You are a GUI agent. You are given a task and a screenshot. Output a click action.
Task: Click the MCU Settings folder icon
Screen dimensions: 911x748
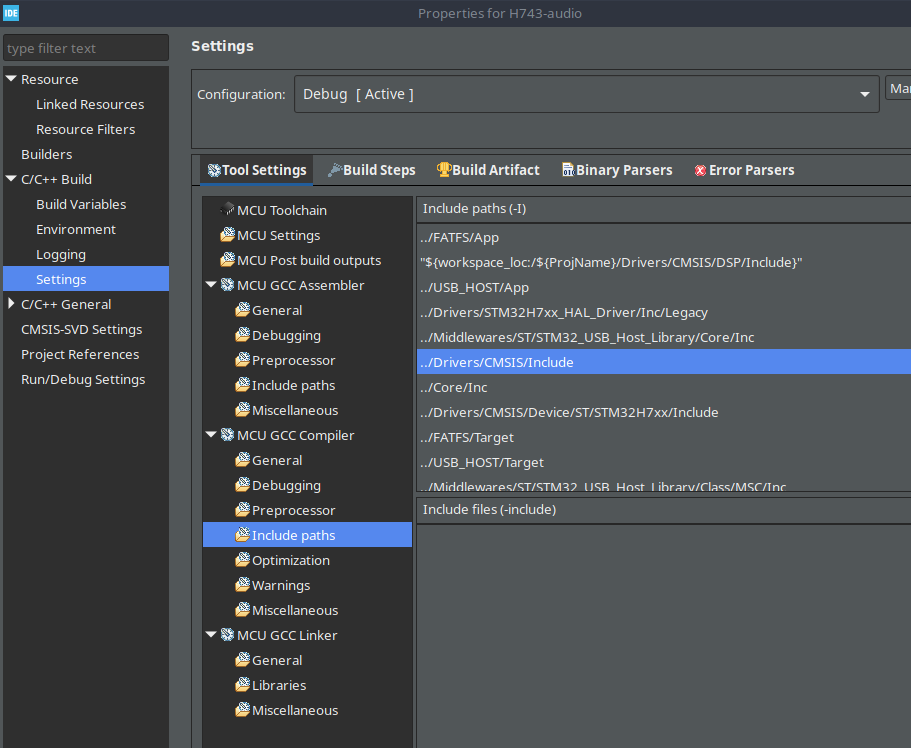tap(227, 235)
